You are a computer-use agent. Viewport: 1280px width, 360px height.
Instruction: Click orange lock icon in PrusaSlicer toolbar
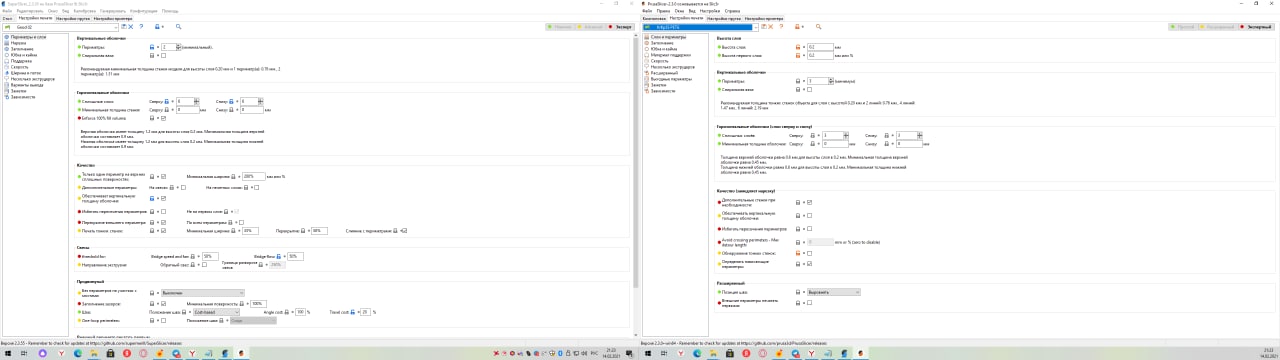point(797,27)
